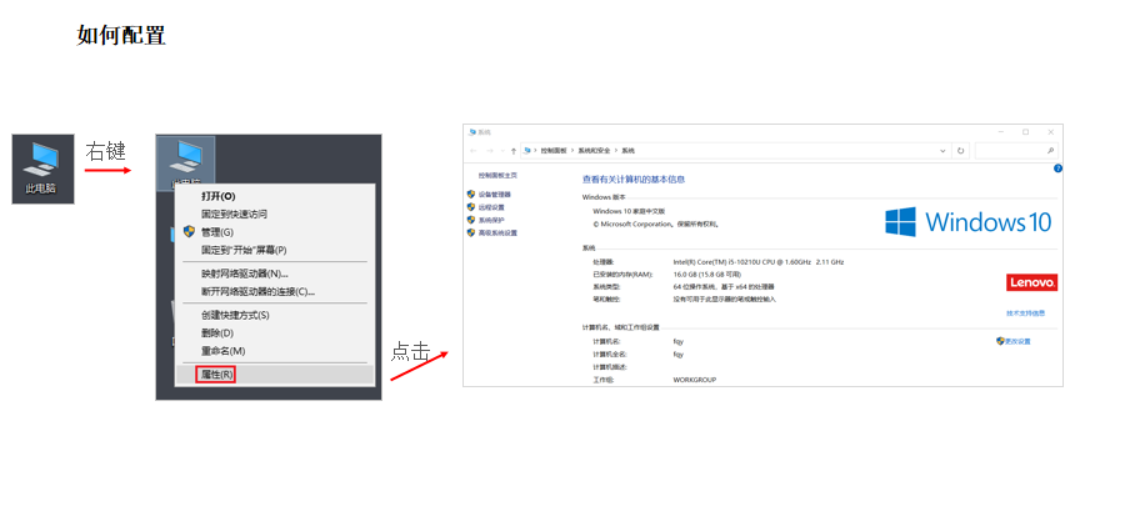Viewport: 1139px width, 514px height.
Task: Select 映射网络驱动器(N)... menu entry
Action: point(275,274)
